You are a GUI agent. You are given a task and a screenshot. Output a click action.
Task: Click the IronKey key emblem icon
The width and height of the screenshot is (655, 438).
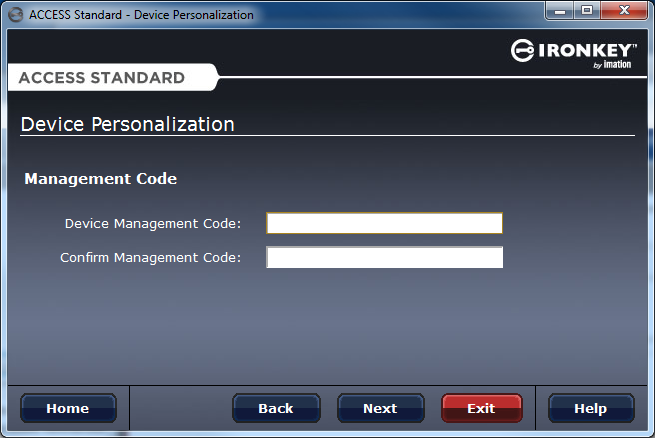click(x=525, y=51)
